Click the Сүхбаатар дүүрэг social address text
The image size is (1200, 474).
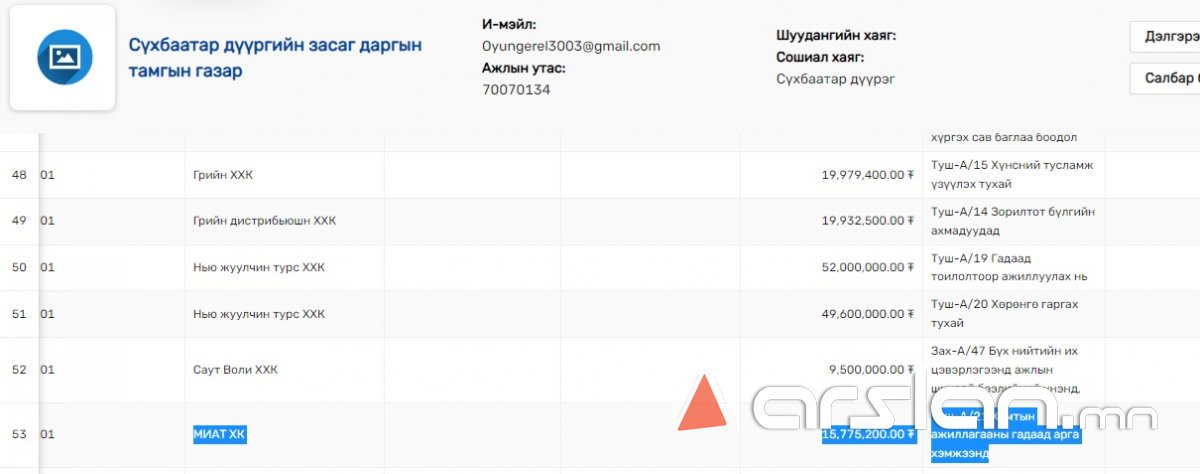pos(835,79)
